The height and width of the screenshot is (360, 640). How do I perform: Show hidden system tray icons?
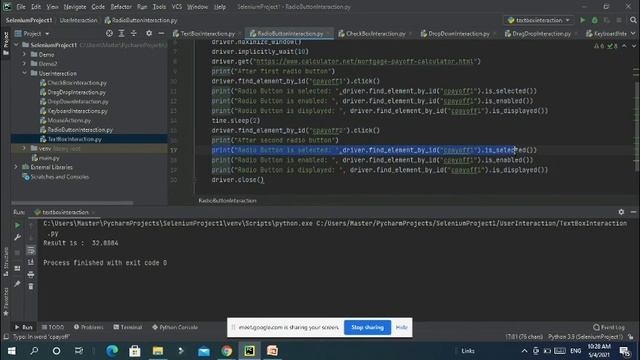click(x=524, y=351)
